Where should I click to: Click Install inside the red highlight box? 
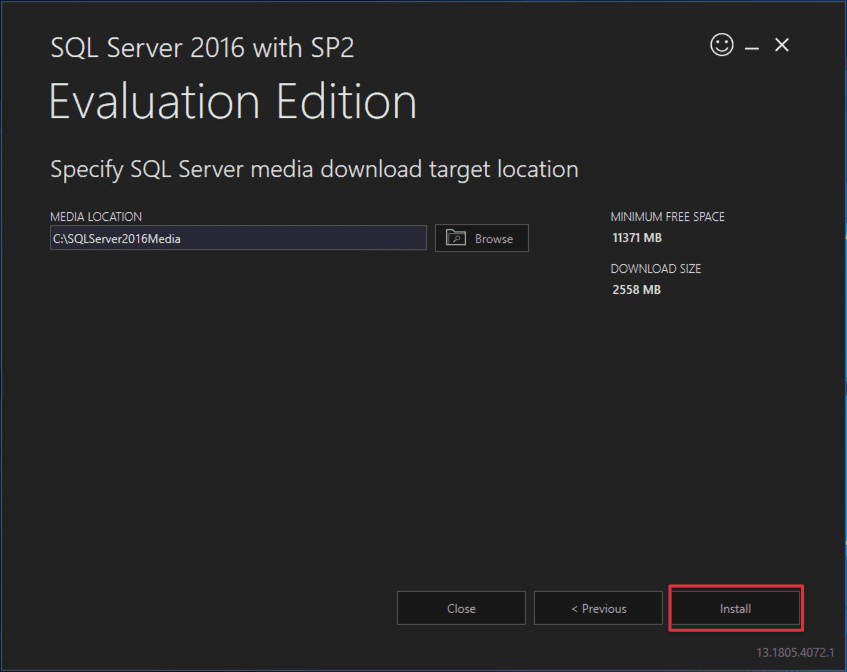tap(735, 608)
